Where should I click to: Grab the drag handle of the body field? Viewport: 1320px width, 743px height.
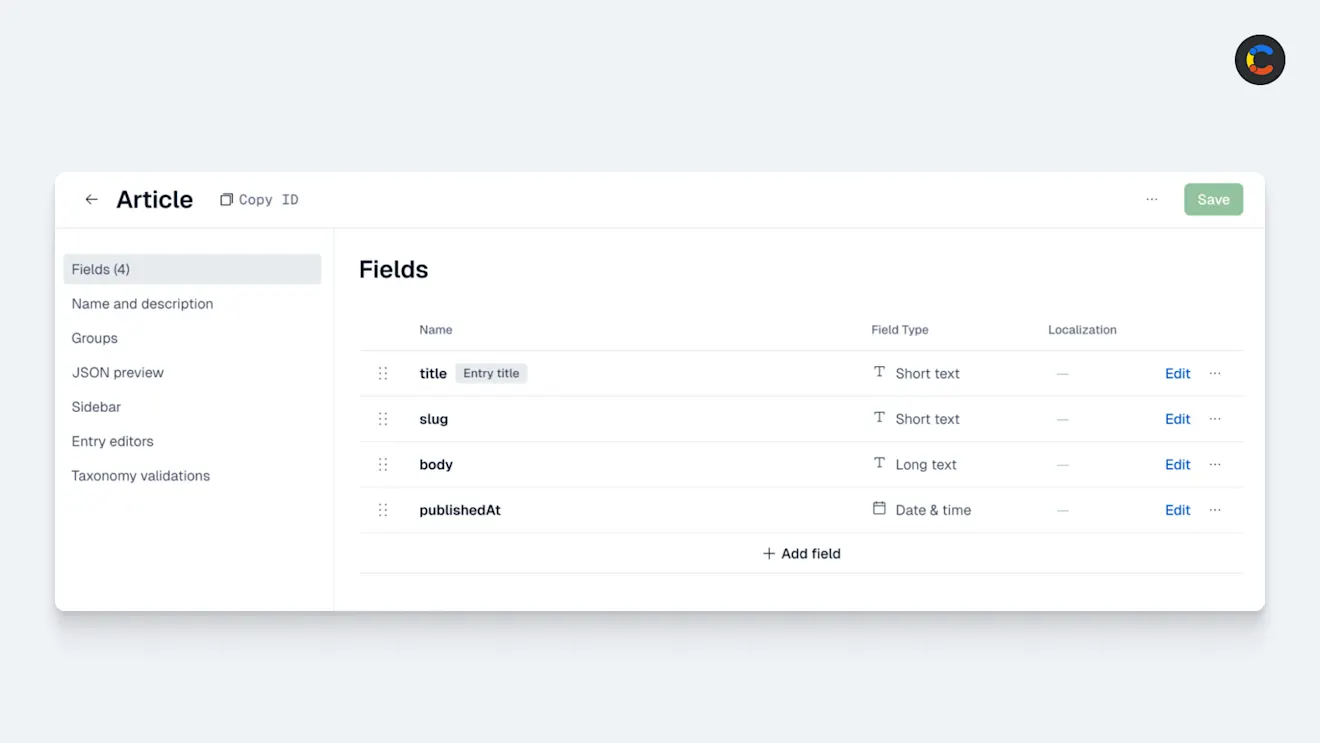(383, 464)
